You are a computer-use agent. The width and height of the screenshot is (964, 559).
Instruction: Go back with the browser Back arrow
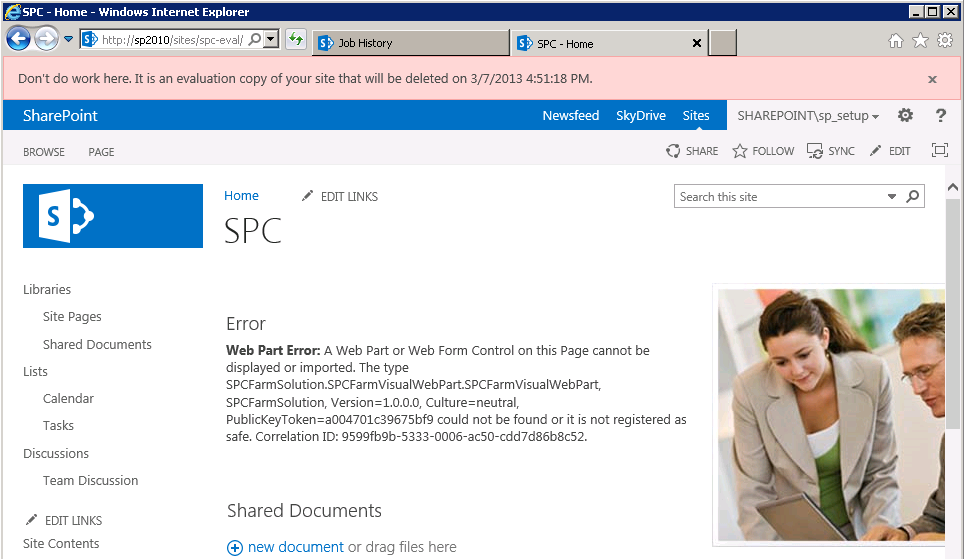coord(18,39)
